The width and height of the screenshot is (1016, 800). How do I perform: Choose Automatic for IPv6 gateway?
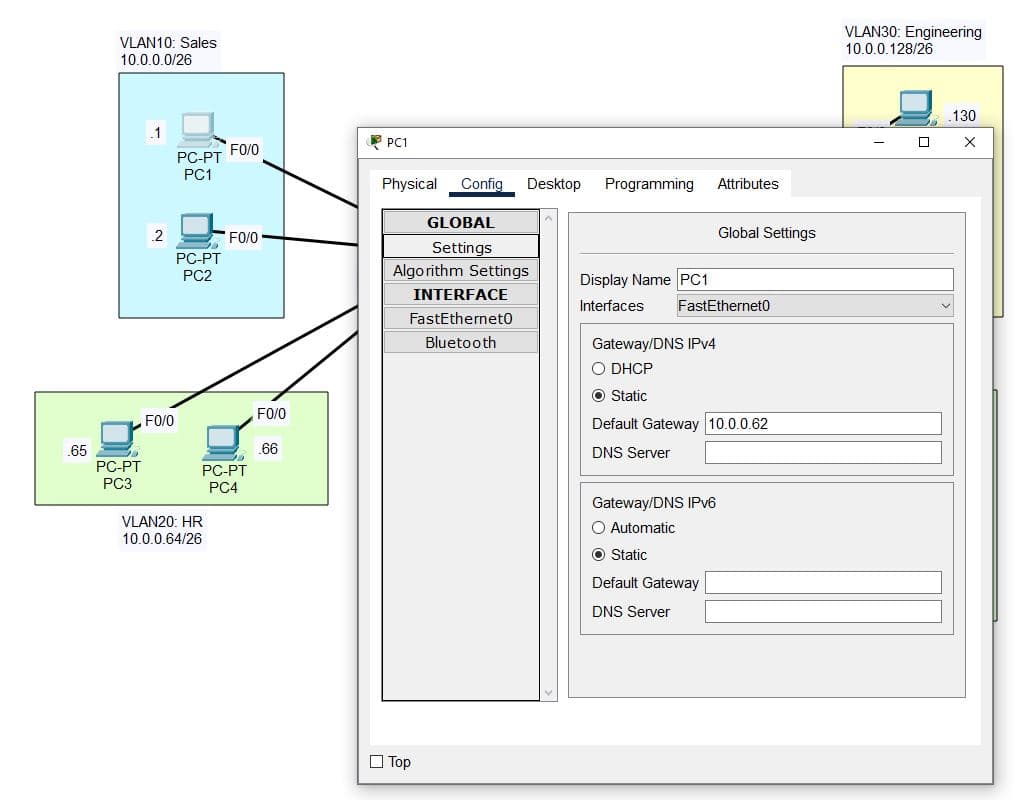tap(599, 528)
